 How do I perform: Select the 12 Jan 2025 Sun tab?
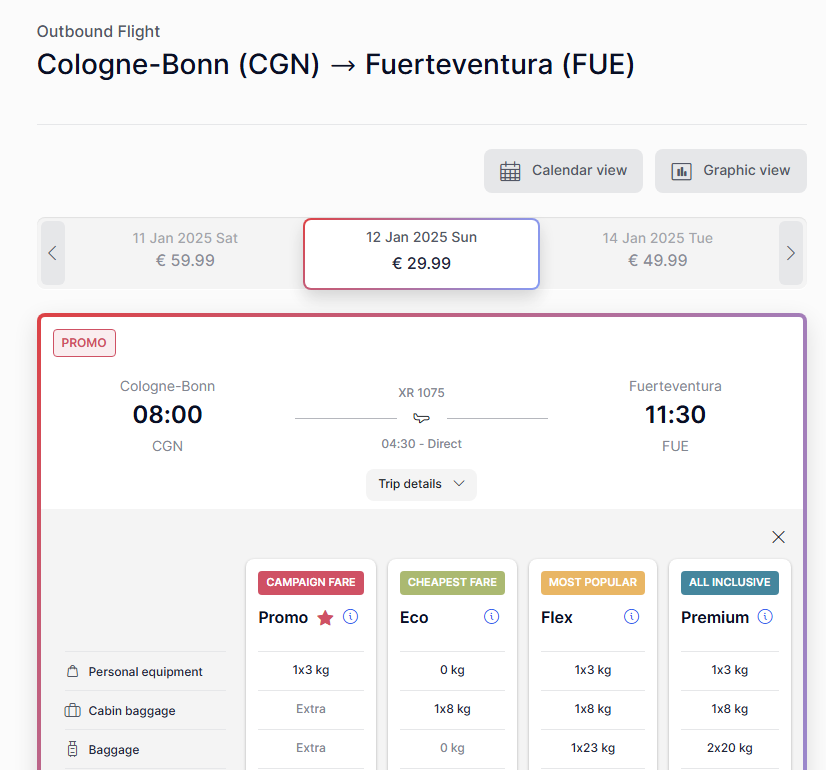[x=421, y=254]
